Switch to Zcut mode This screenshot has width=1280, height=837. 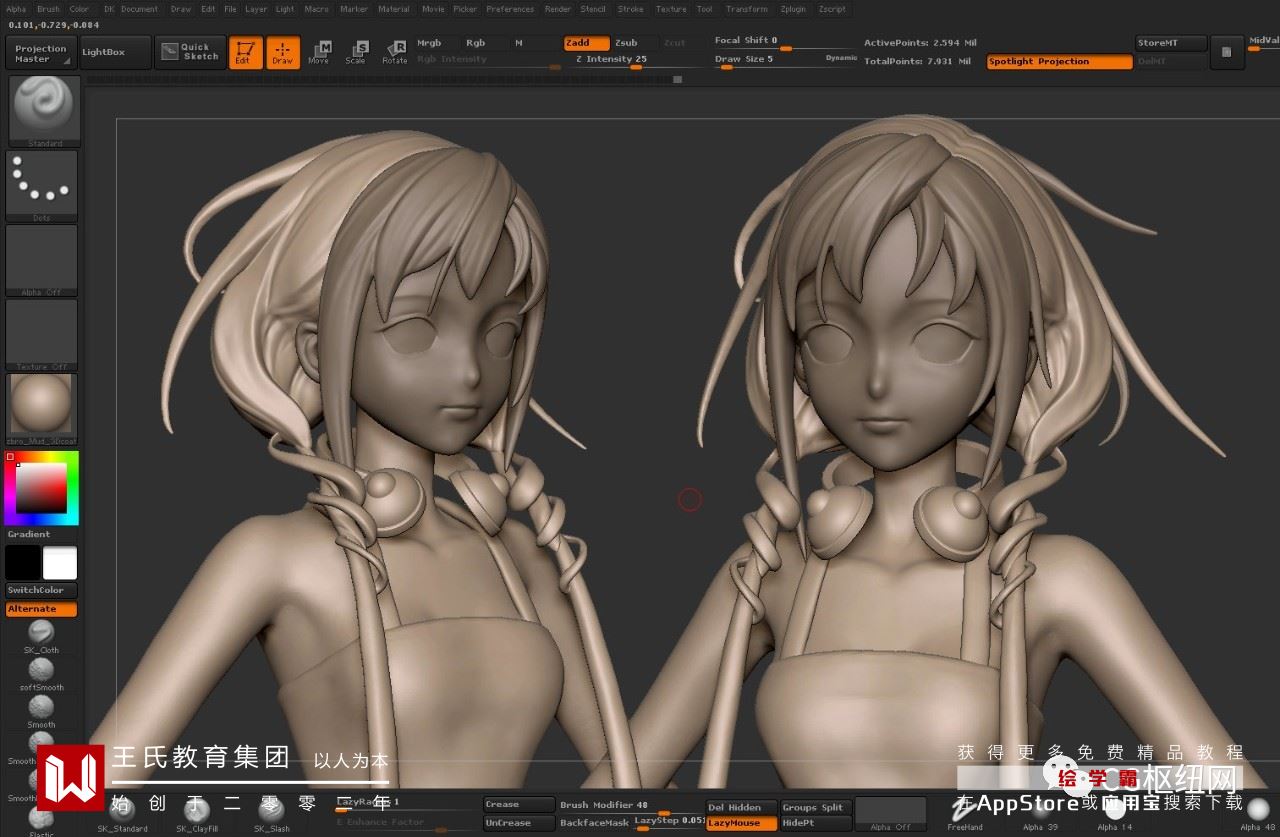click(683, 43)
